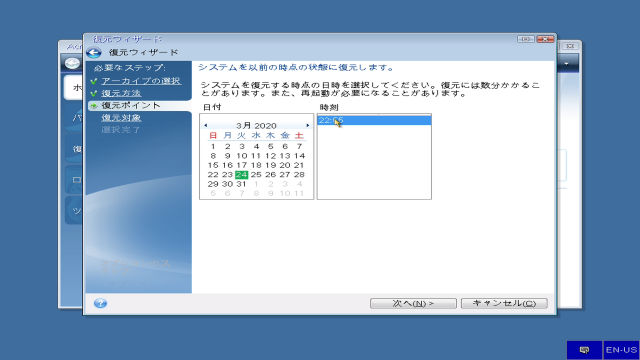Viewport: 640px width, 360px height.
Task: Open help via the question mark icon
Action: (100, 303)
